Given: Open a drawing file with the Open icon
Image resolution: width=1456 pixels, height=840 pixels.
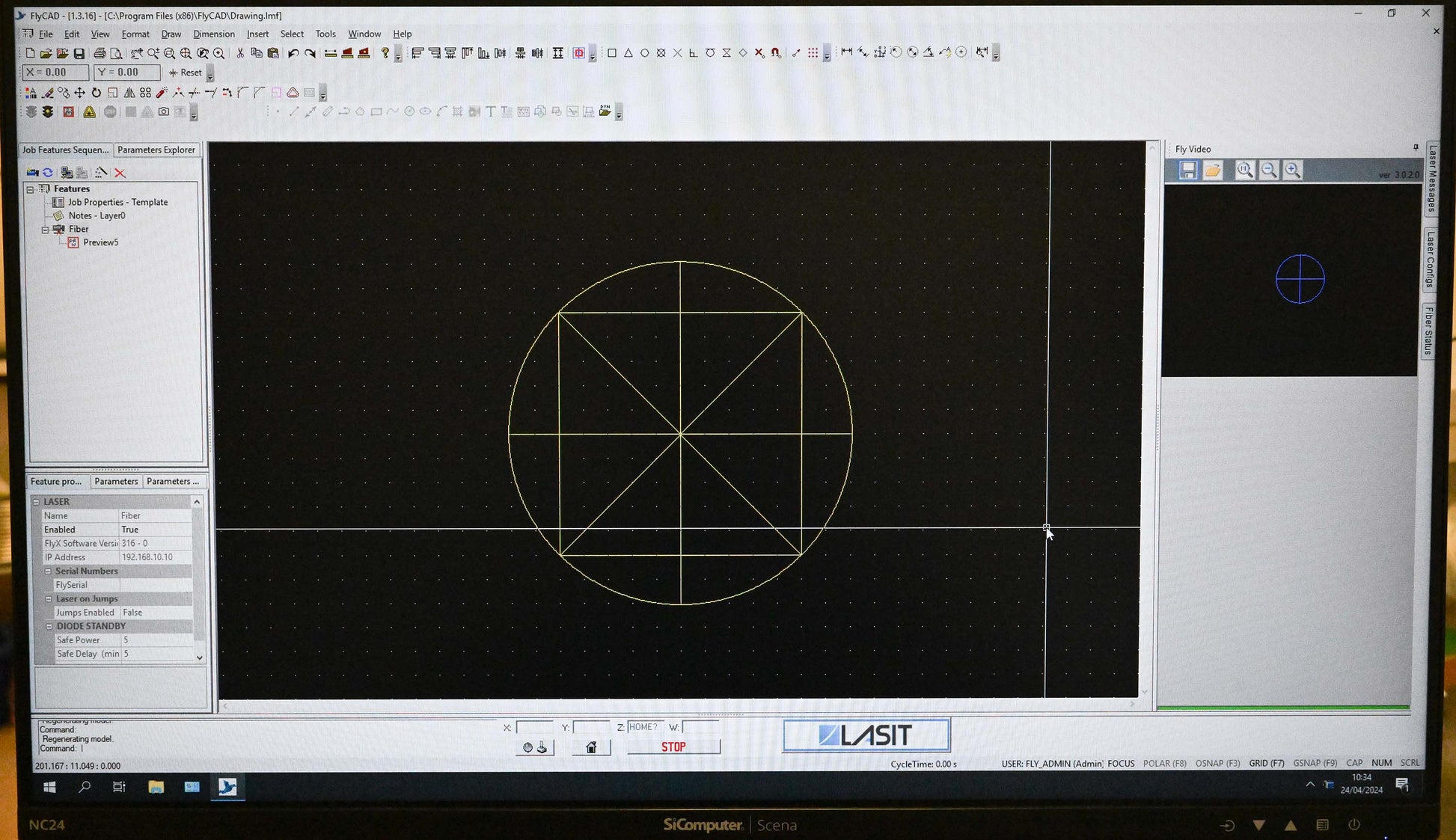Looking at the screenshot, I should click(x=45, y=52).
